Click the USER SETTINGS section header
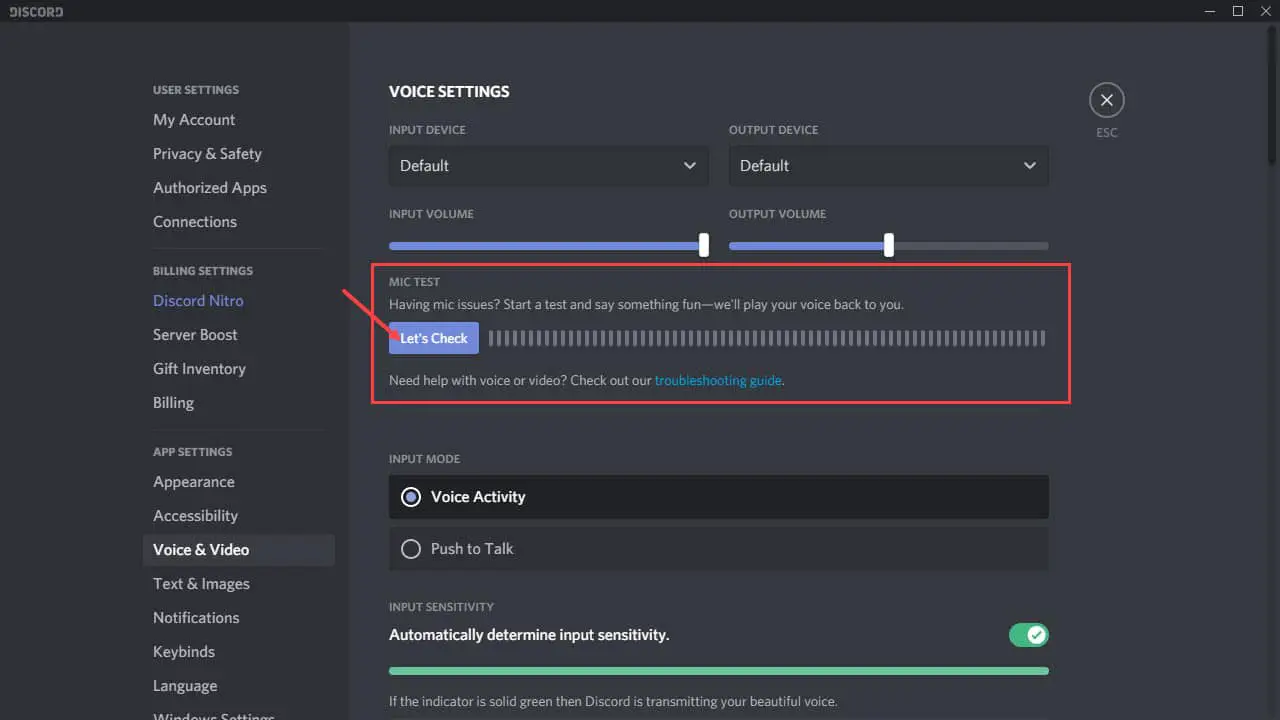Screen dimensions: 1280x720 click(196, 90)
